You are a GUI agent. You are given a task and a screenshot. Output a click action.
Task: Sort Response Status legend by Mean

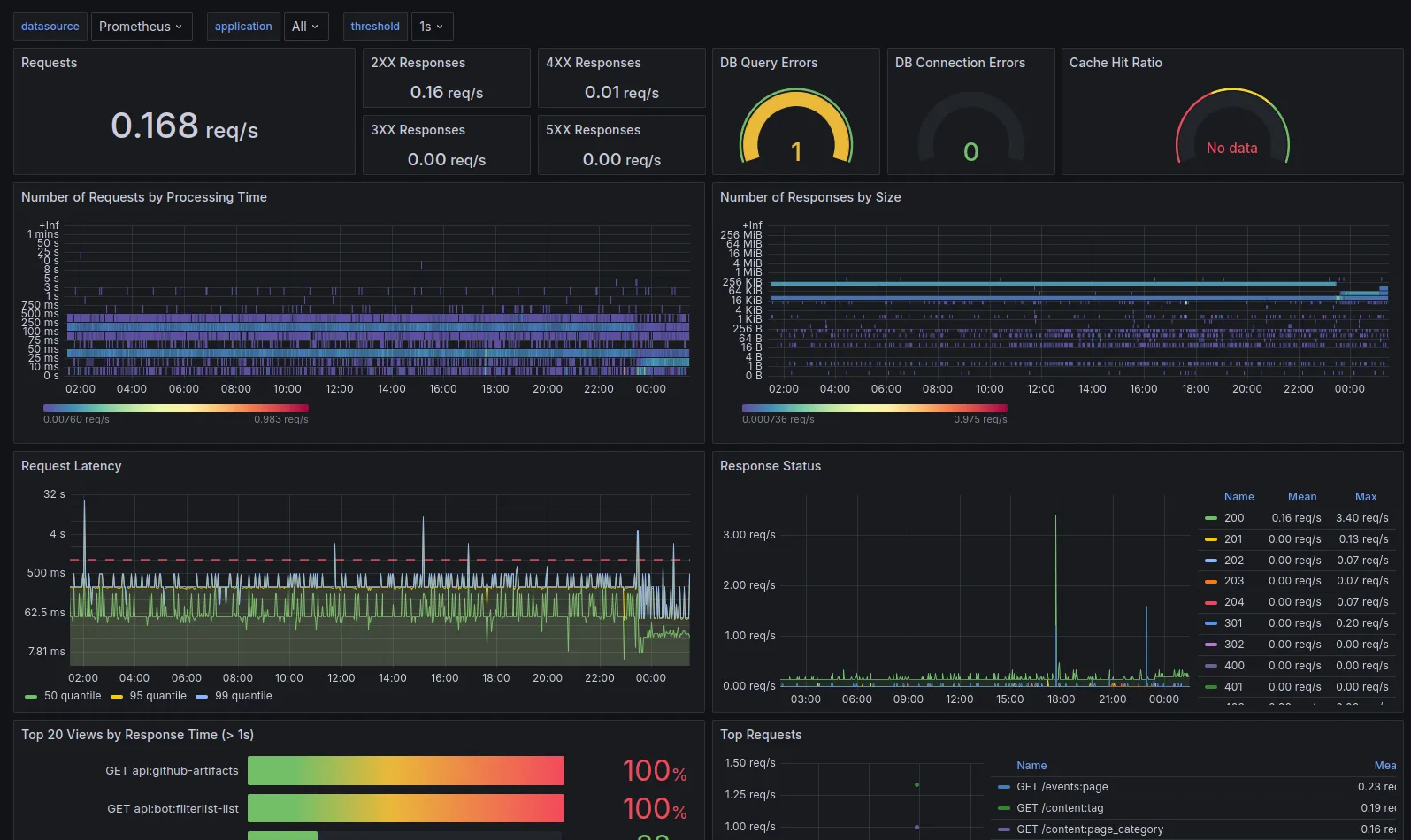point(1301,497)
